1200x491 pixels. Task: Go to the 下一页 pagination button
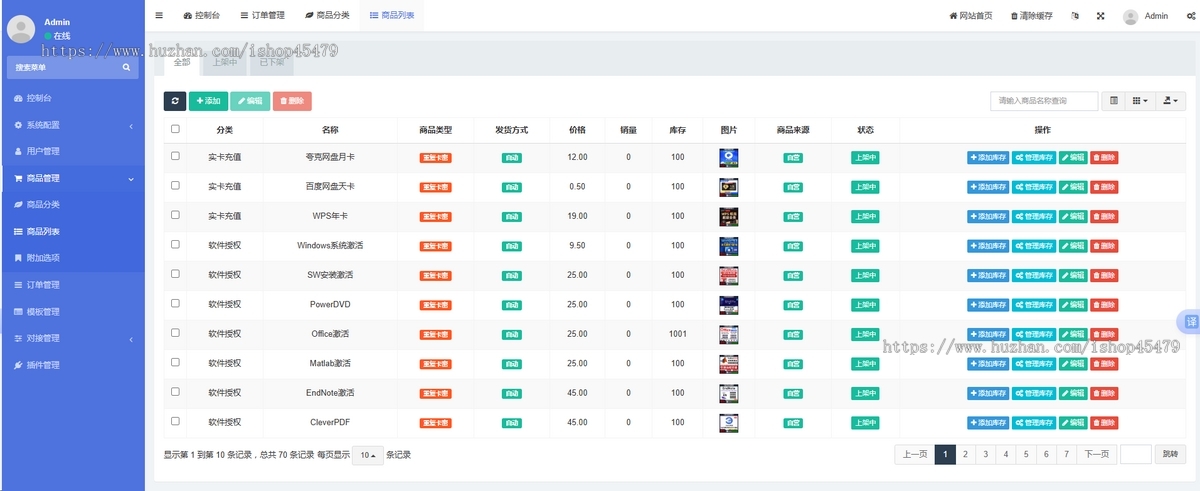(x=1097, y=455)
